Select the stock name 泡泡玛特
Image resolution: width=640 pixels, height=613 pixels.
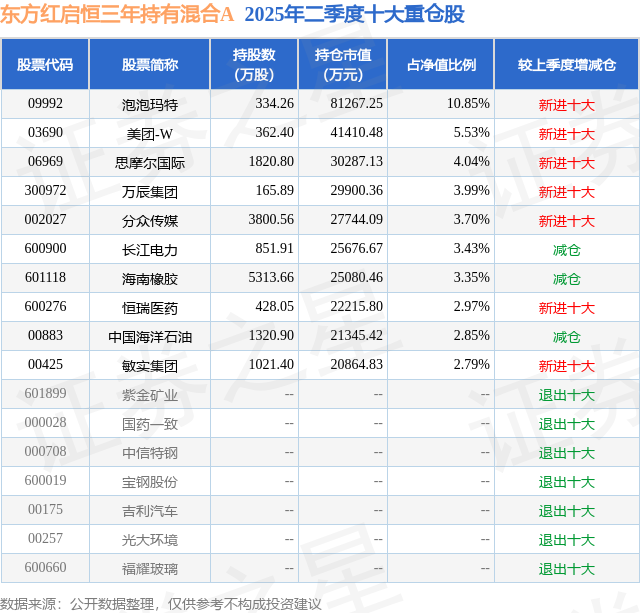click(x=150, y=105)
